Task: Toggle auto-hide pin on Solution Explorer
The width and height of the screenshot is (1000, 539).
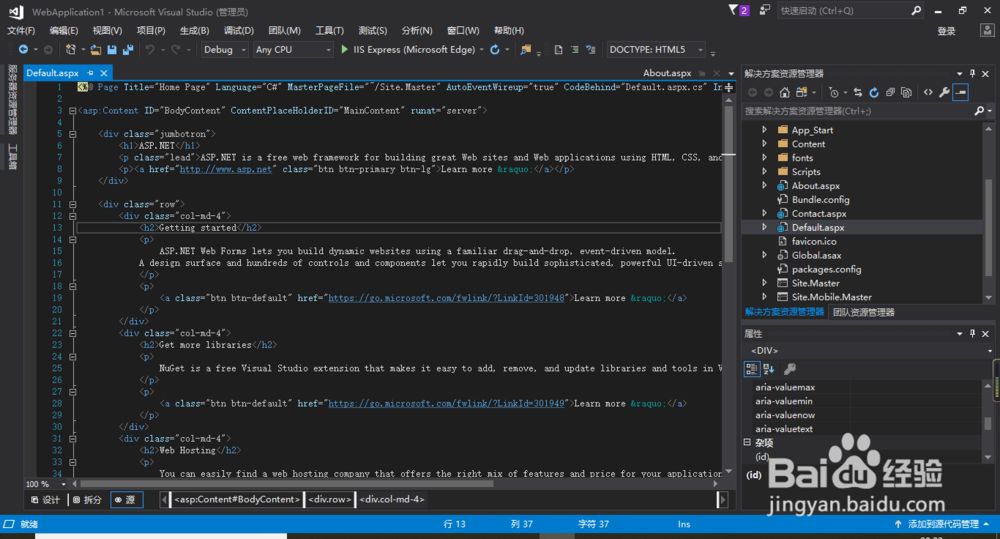Action: [973, 73]
